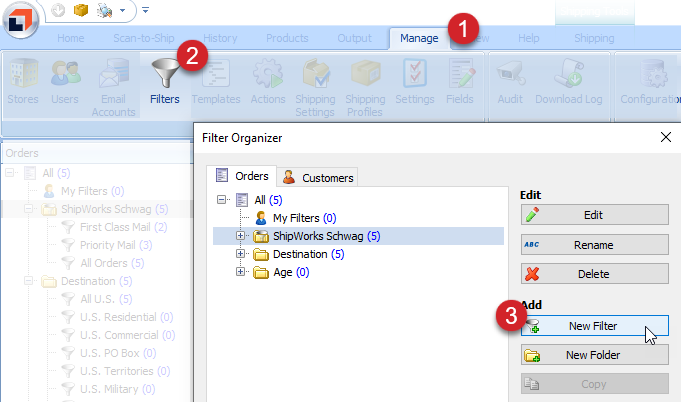Open the Configuration ribbon button

(x=650, y=83)
